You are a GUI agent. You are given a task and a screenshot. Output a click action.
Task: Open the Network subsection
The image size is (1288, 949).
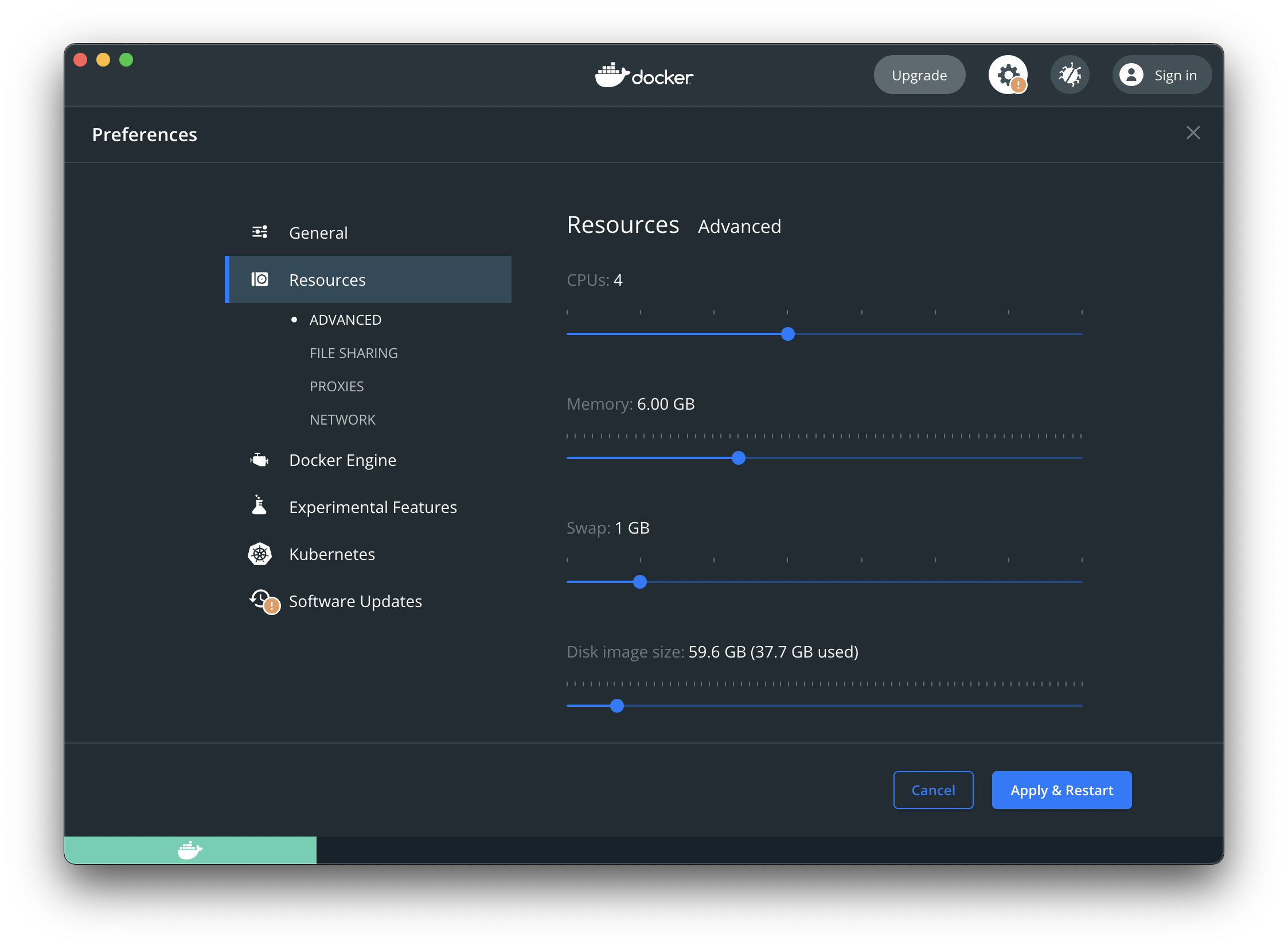click(342, 420)
